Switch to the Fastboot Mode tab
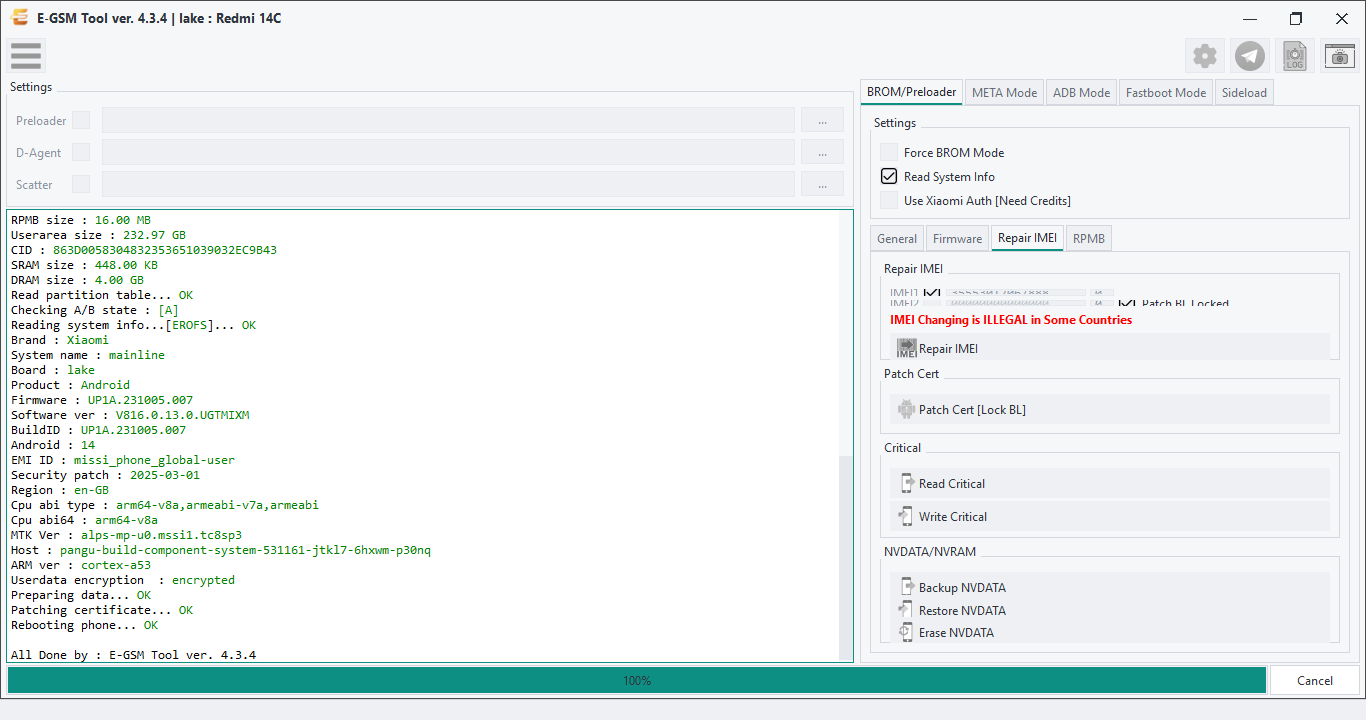The image size is (1366, 720). click(x=1166, y=92)
